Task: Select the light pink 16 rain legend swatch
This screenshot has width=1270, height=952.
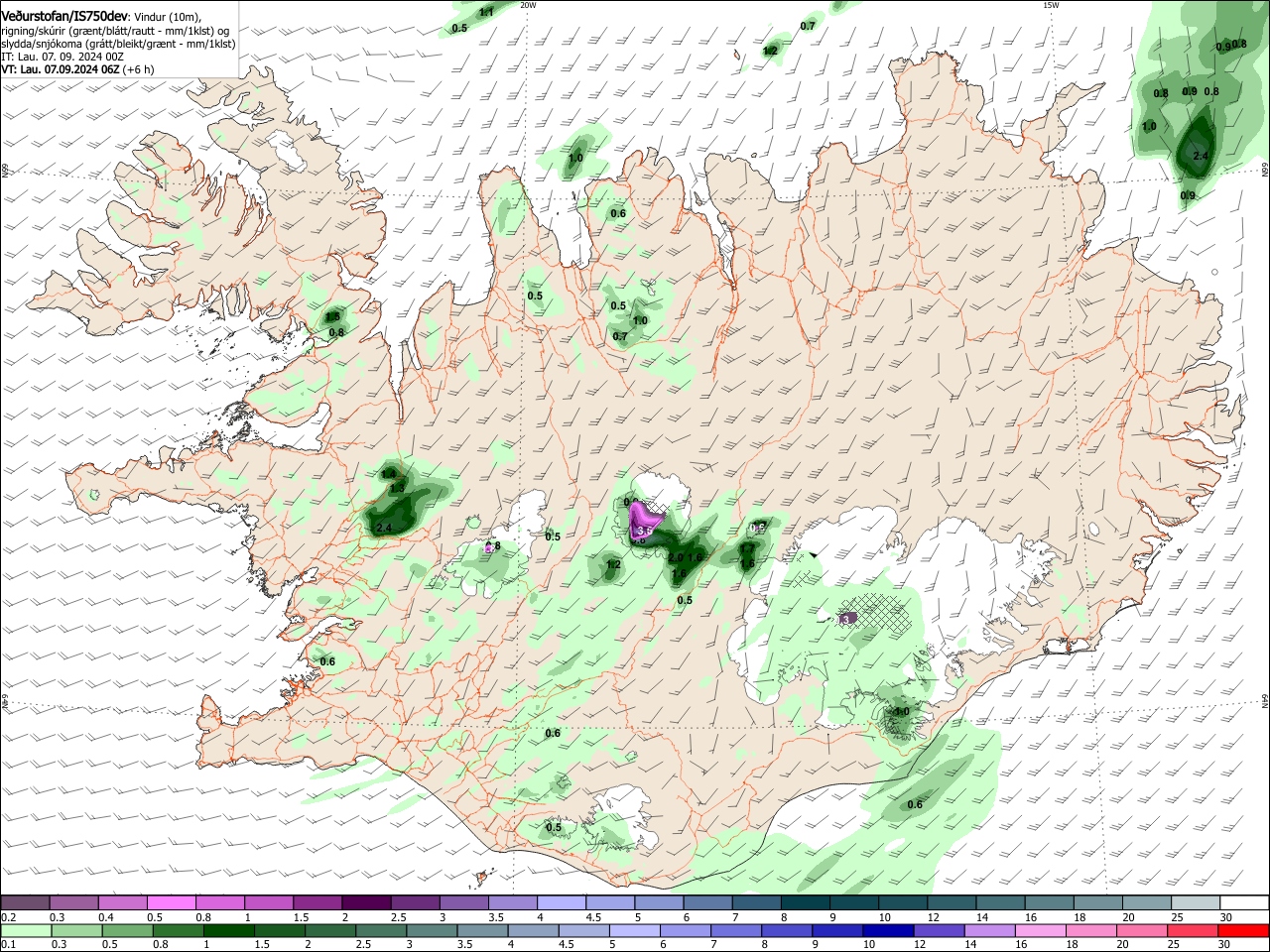Action: (1040, 931)
